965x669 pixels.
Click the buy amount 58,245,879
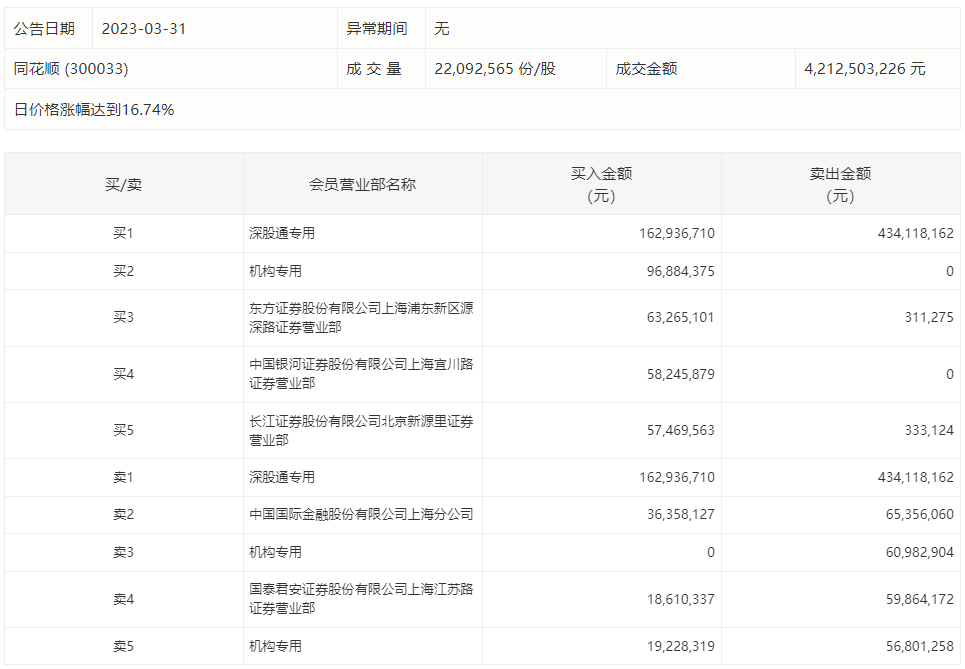pos(681,374)
